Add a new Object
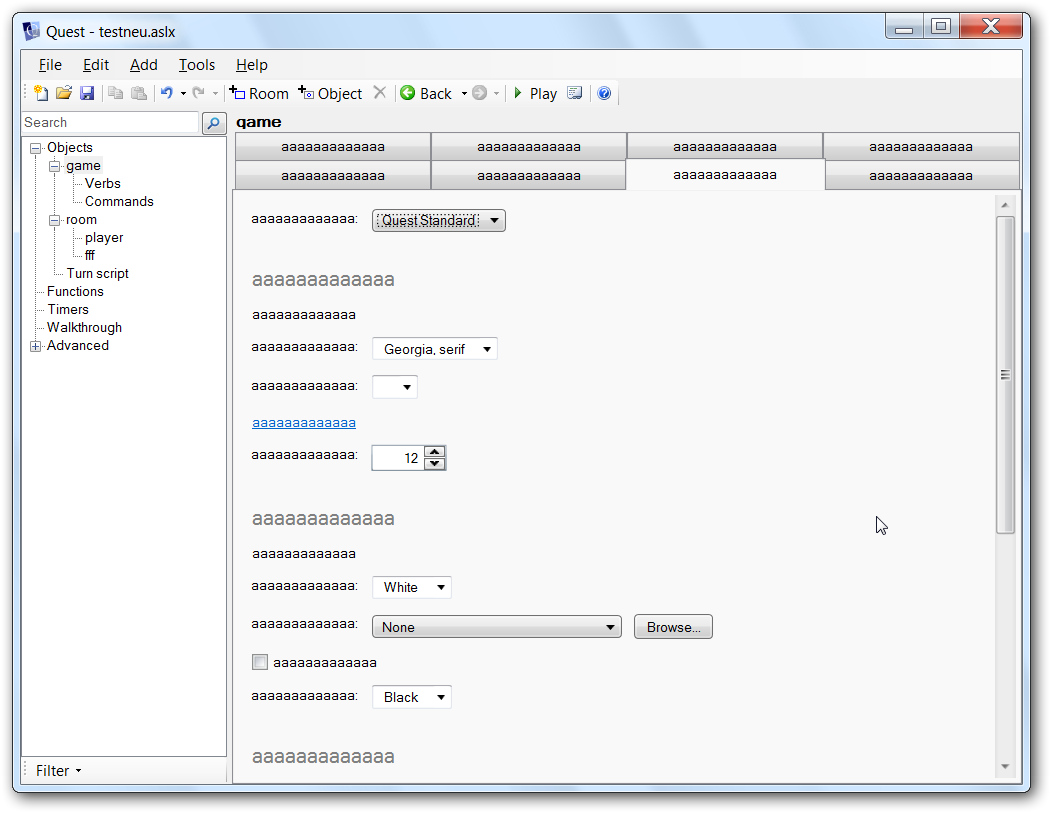Image resolution: width=1051 pixels, height=813 pixels. [331, 92]
